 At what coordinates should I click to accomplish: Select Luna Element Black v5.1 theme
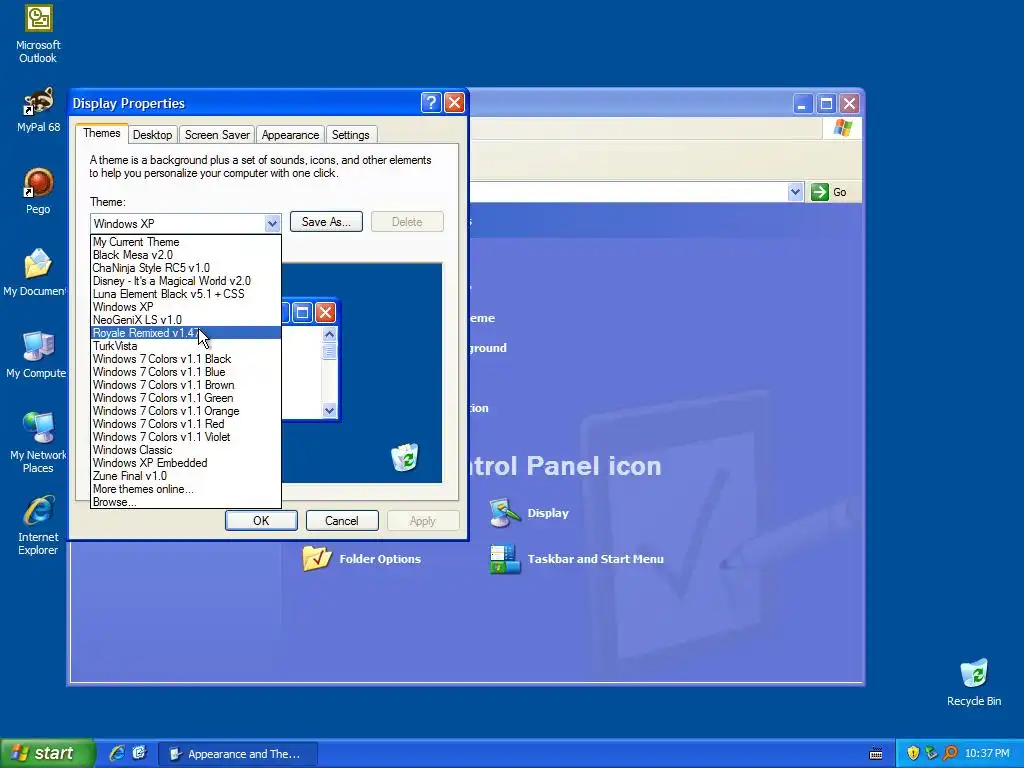[186, 294]
